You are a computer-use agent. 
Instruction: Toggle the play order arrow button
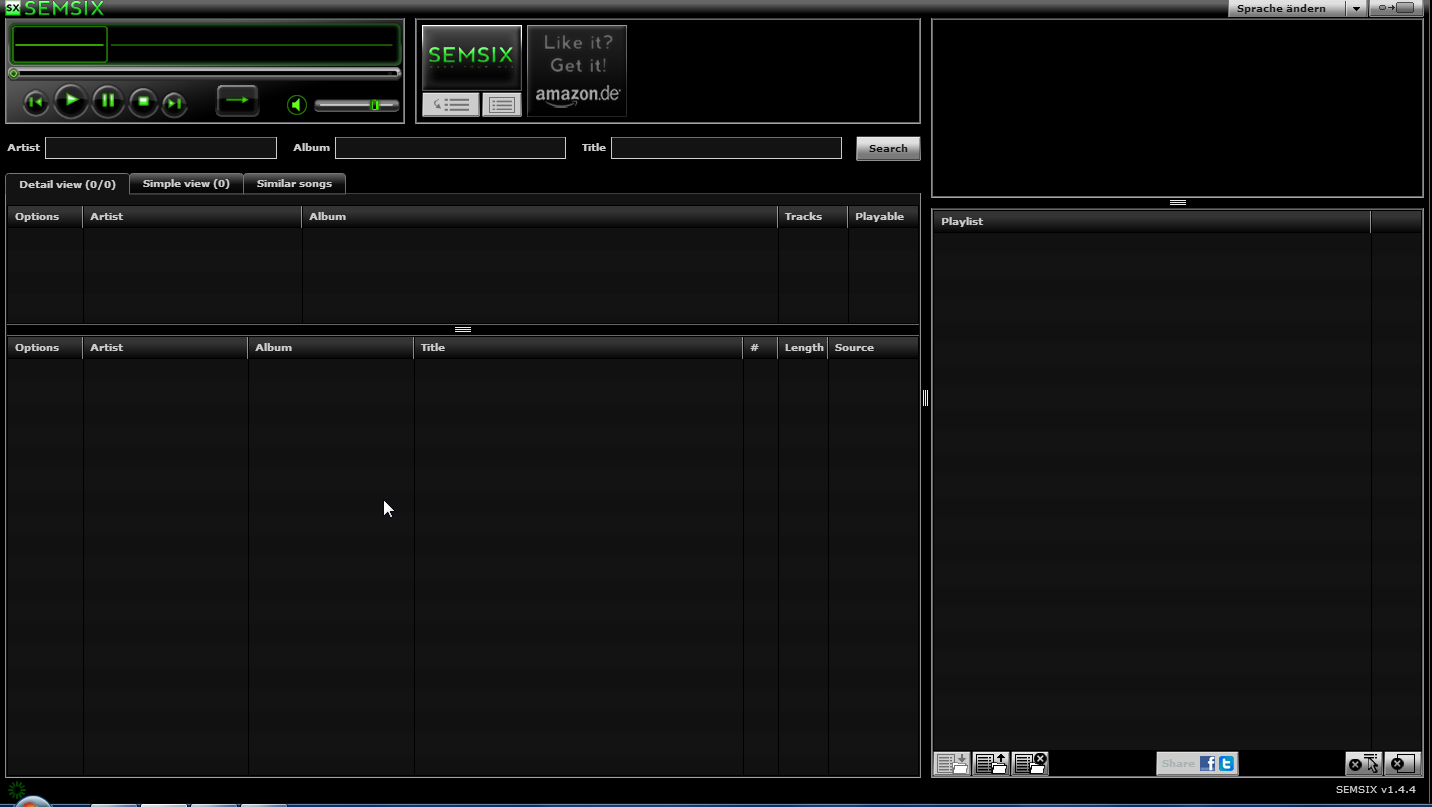pos(238,100)
